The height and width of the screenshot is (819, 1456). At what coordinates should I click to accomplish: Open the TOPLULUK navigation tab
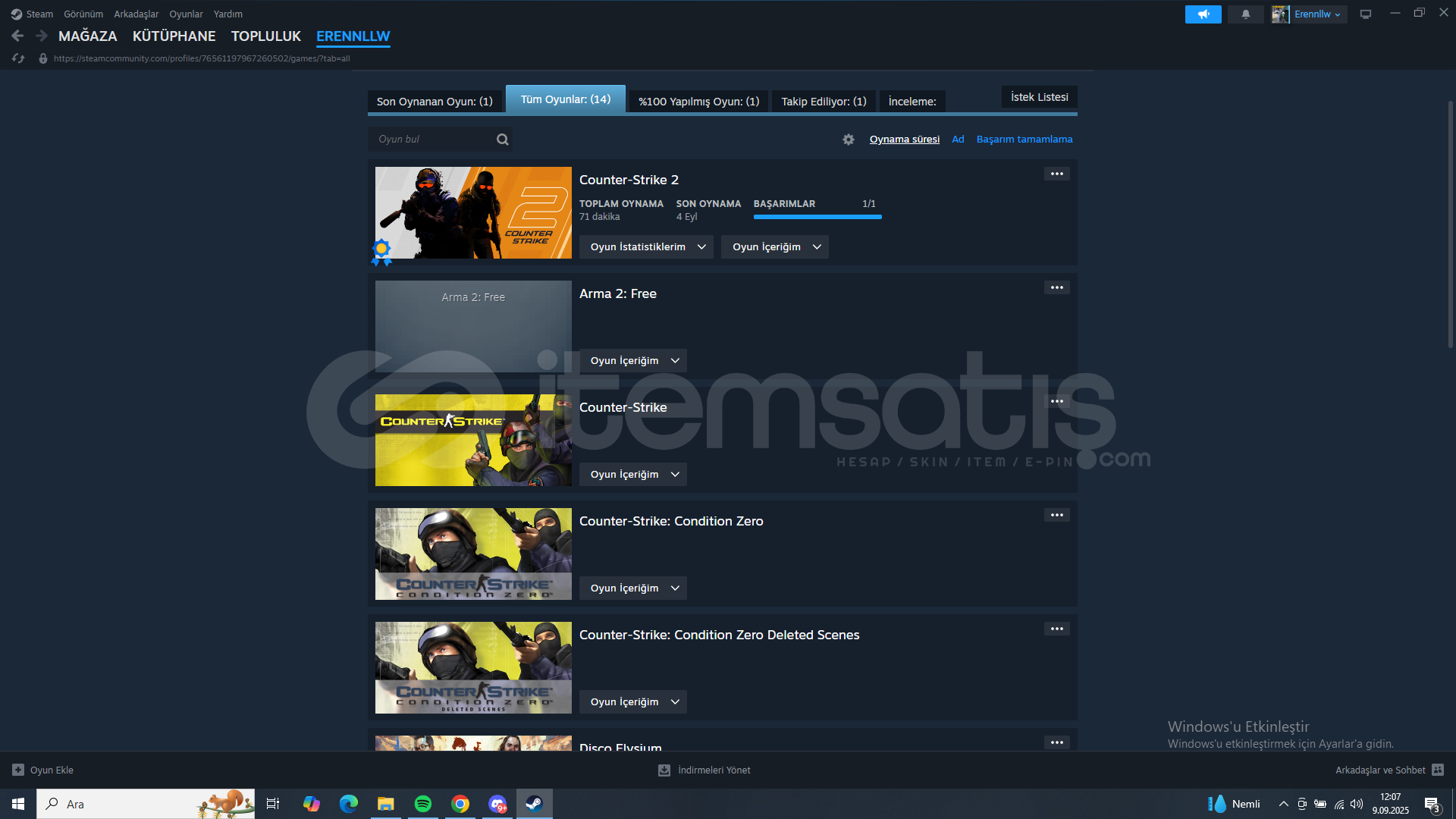[266, 36]
